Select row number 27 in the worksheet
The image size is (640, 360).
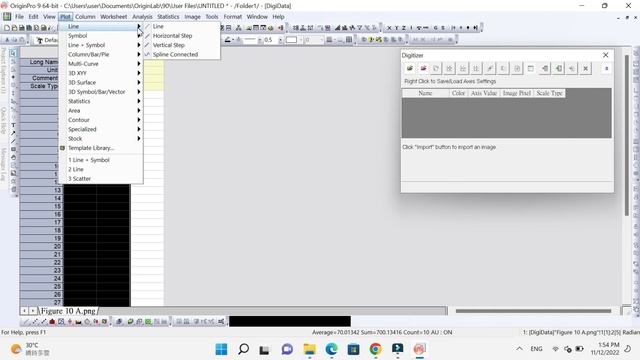[41, 302]
